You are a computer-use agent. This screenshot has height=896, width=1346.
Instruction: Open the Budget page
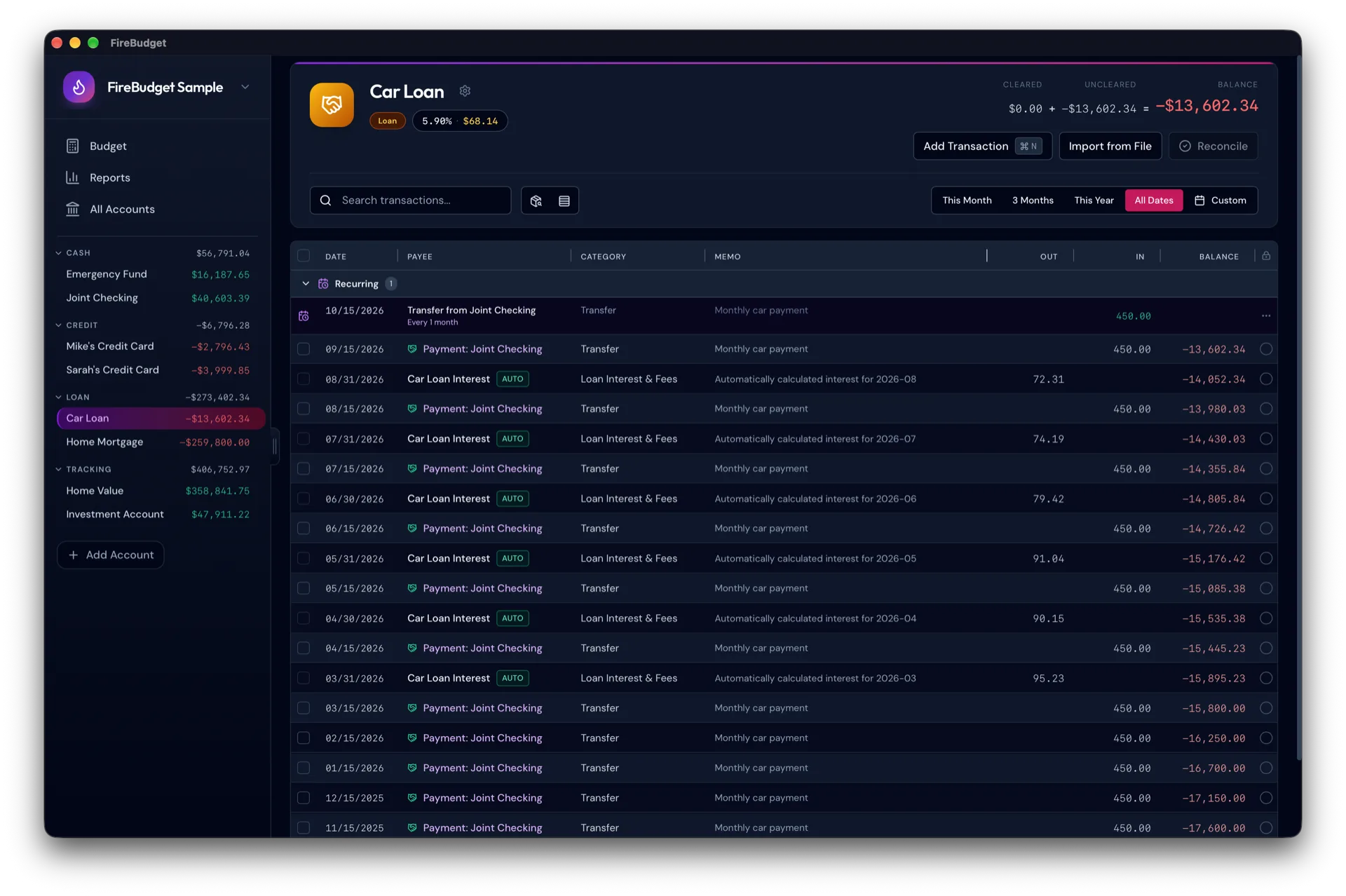108,146
